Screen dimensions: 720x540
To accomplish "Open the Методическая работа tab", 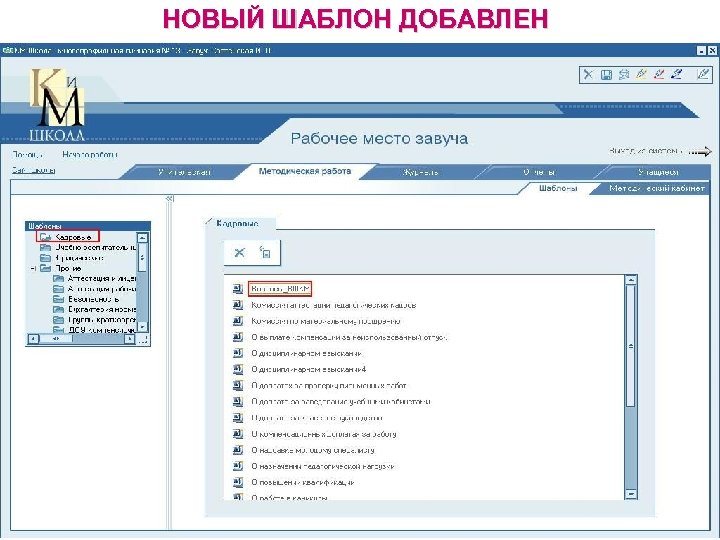I will click(x=304, y=171).
